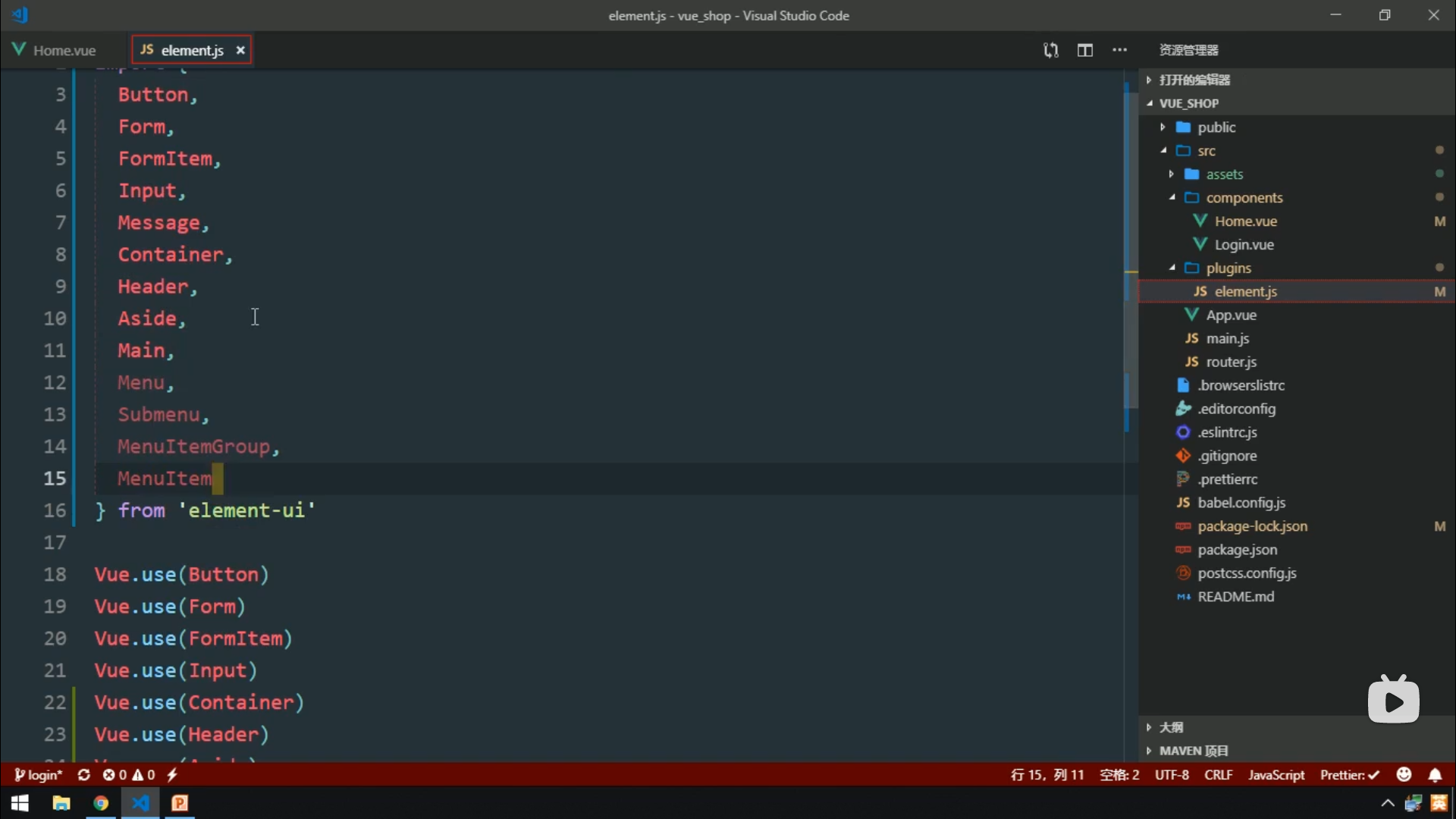Open the .prettierrc file
The height and width of the screenshot is (819, 1456).
(1297, 480)
